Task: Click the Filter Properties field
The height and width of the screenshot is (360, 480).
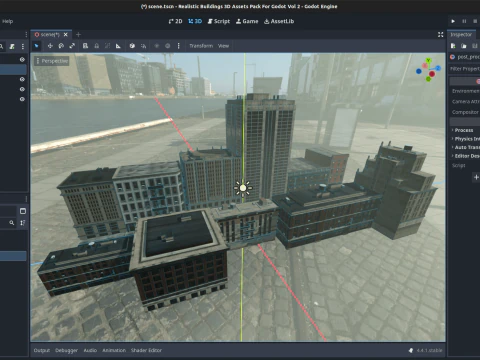Action: [464, 69]
